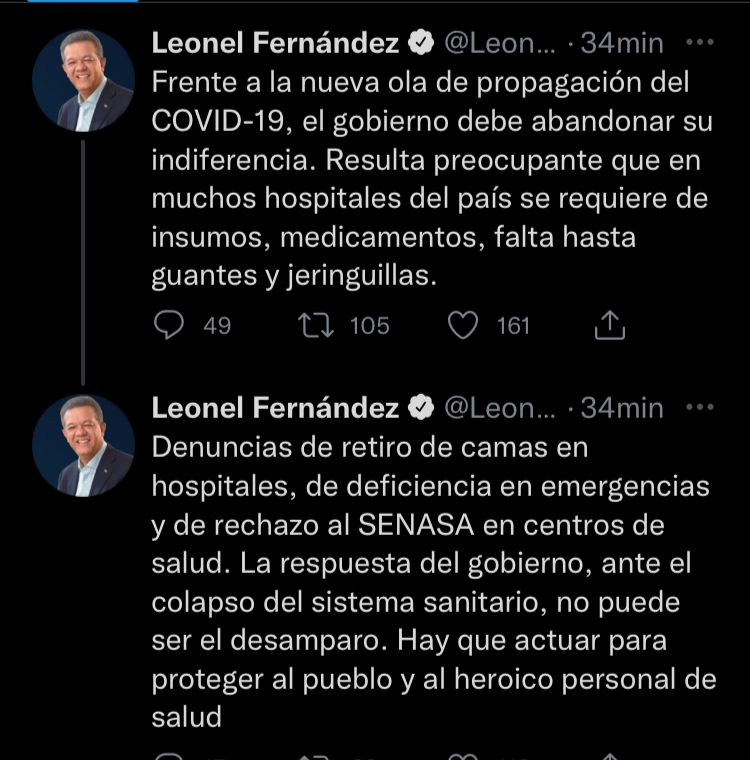The height and width of the screenshot is (760, 750).
Task: Like the first tweet with the heart icon
Action: pyautogui.click(x=463, y=325)
